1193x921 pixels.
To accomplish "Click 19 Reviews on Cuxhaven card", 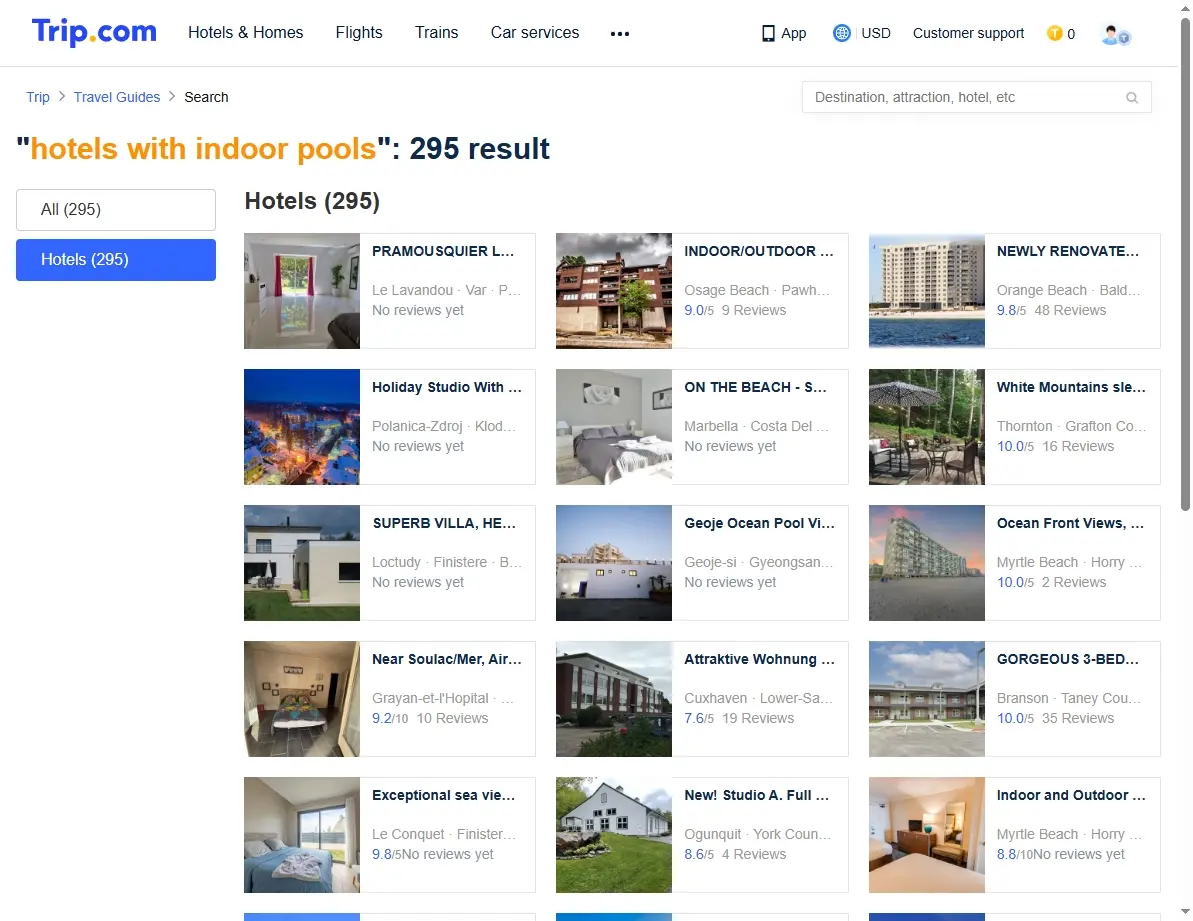I will pyautogui.click(x=758, y=719).
